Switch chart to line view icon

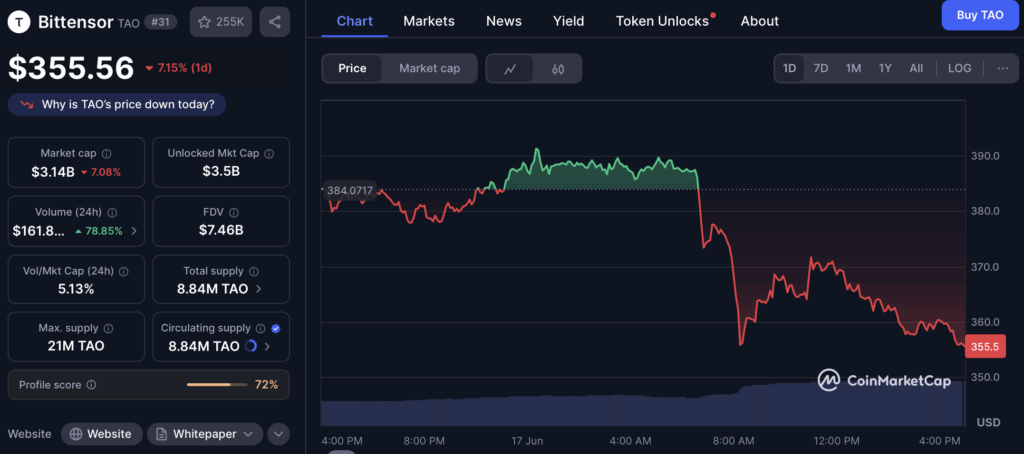click(510, 69)
